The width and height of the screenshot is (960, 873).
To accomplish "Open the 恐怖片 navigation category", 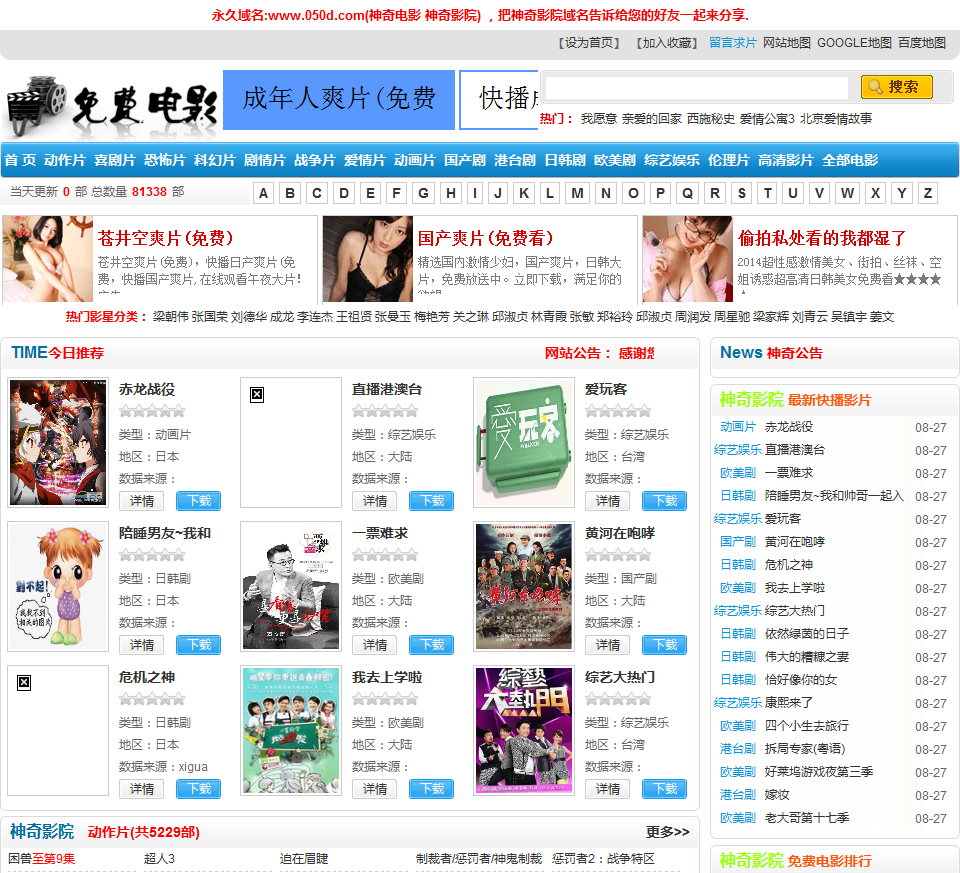I will point(165,160).
